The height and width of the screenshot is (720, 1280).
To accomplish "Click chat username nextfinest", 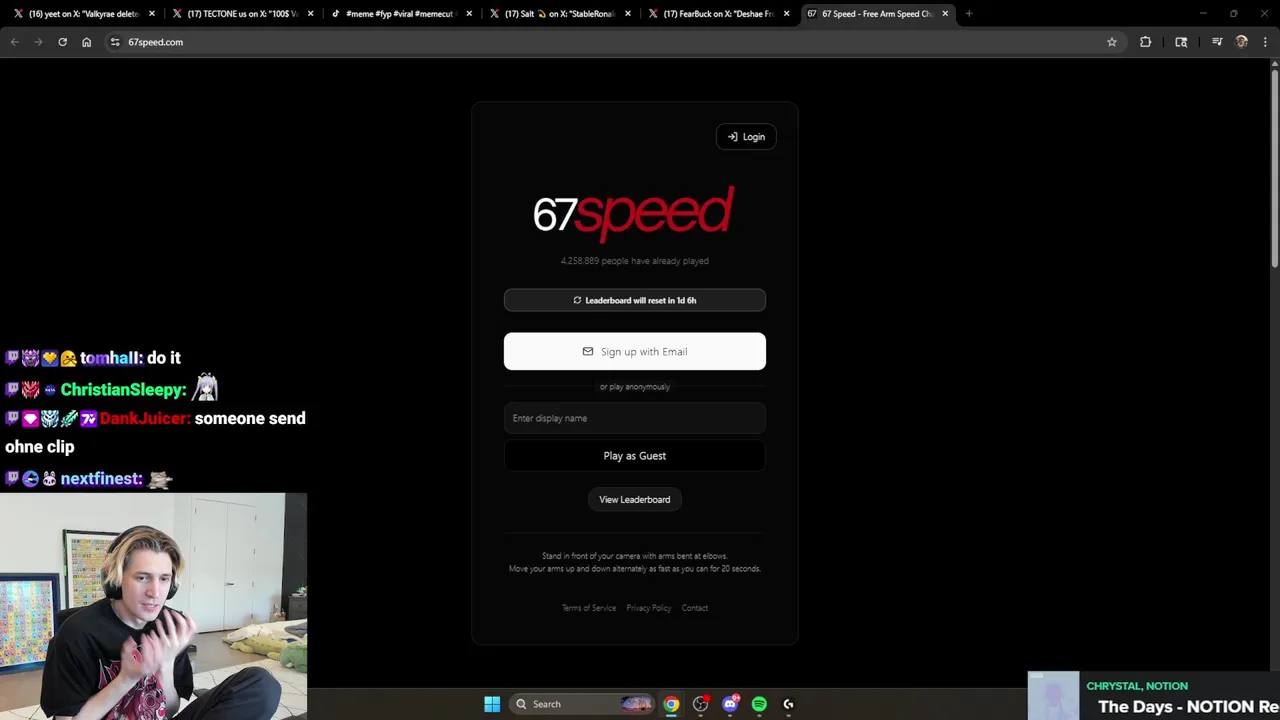I will tap(100, 479).
